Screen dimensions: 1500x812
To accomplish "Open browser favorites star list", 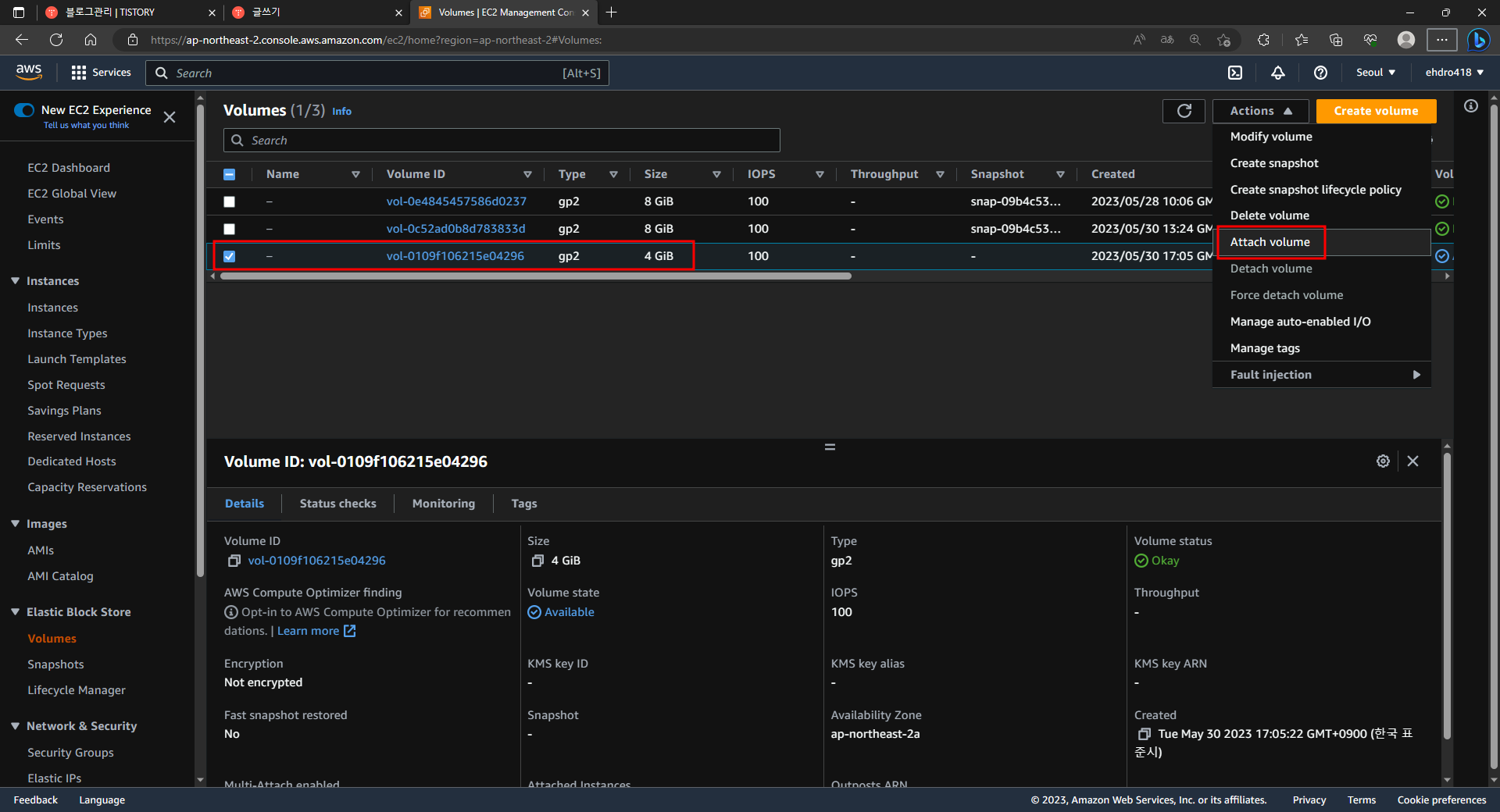I will click(1301, 40).
